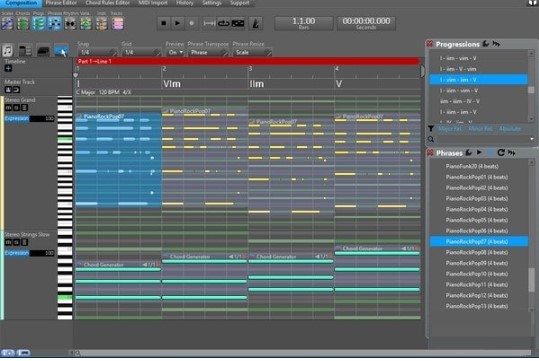
Task: Stop playback with the stop button
Action: (x=164, y=23)
